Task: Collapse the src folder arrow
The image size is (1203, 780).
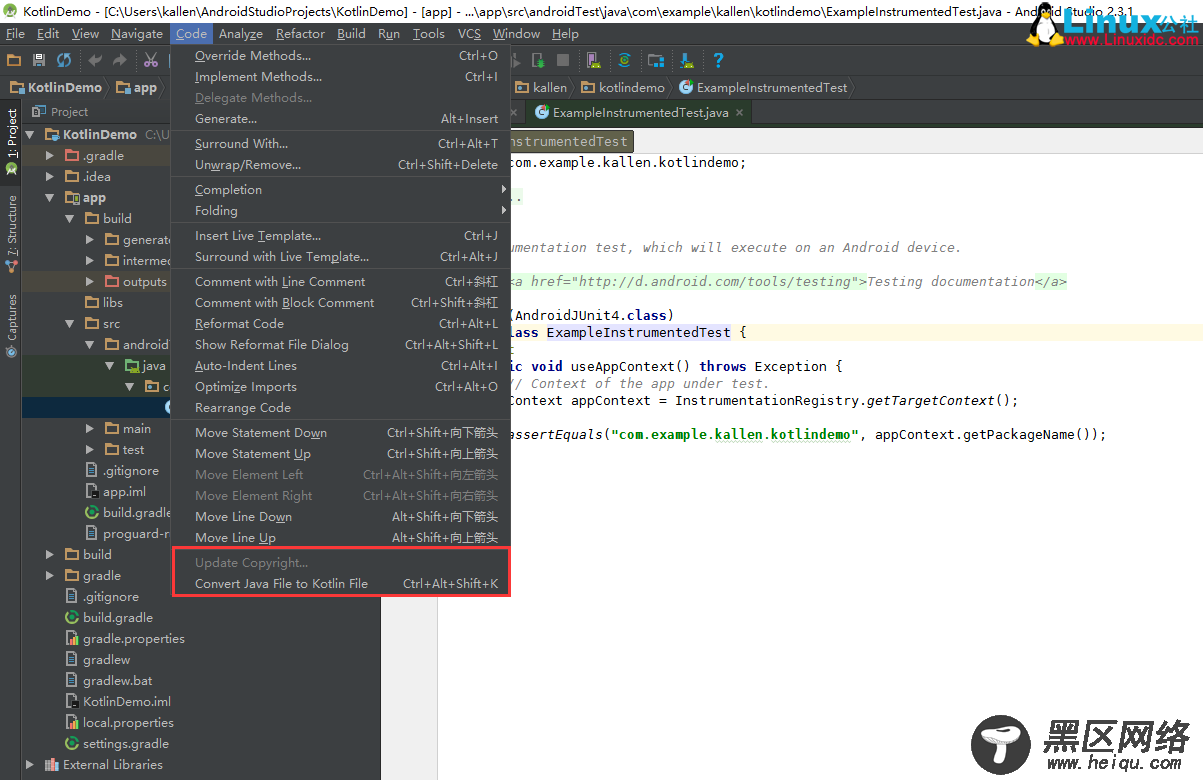Action: (70, 324)
